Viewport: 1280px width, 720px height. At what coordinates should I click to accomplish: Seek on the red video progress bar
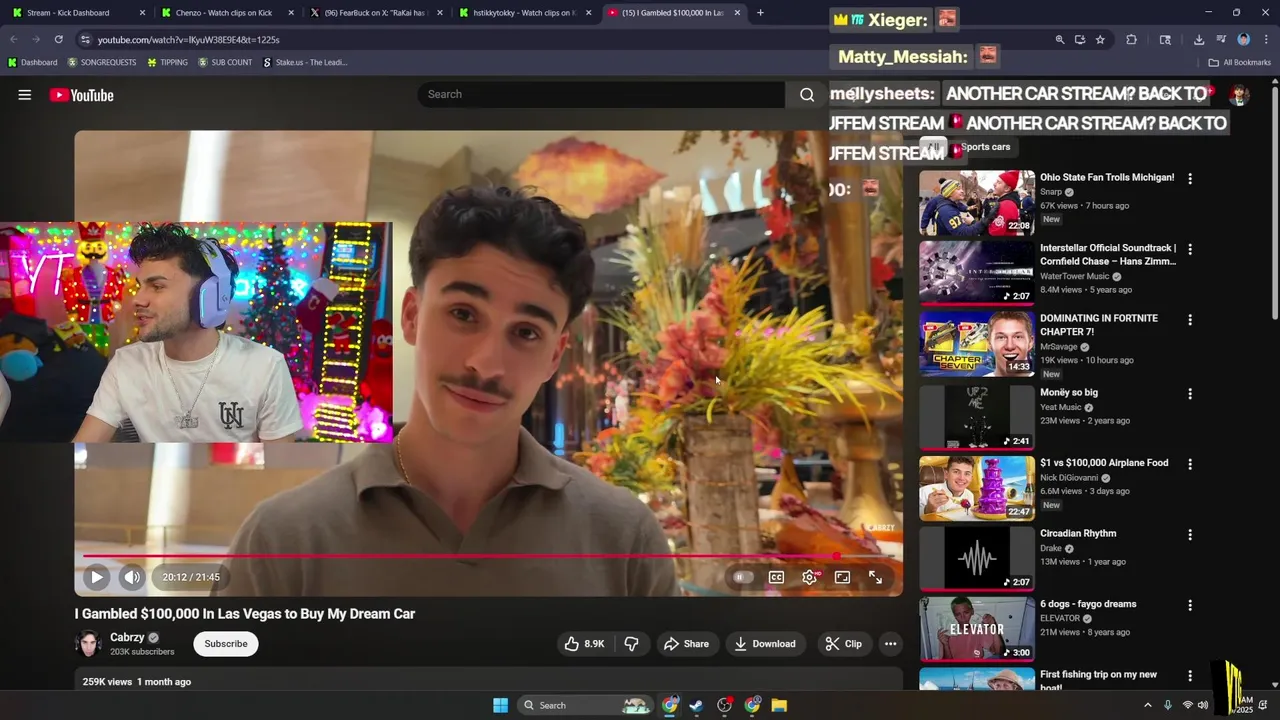pyautogui.click(x=489, y=556)
